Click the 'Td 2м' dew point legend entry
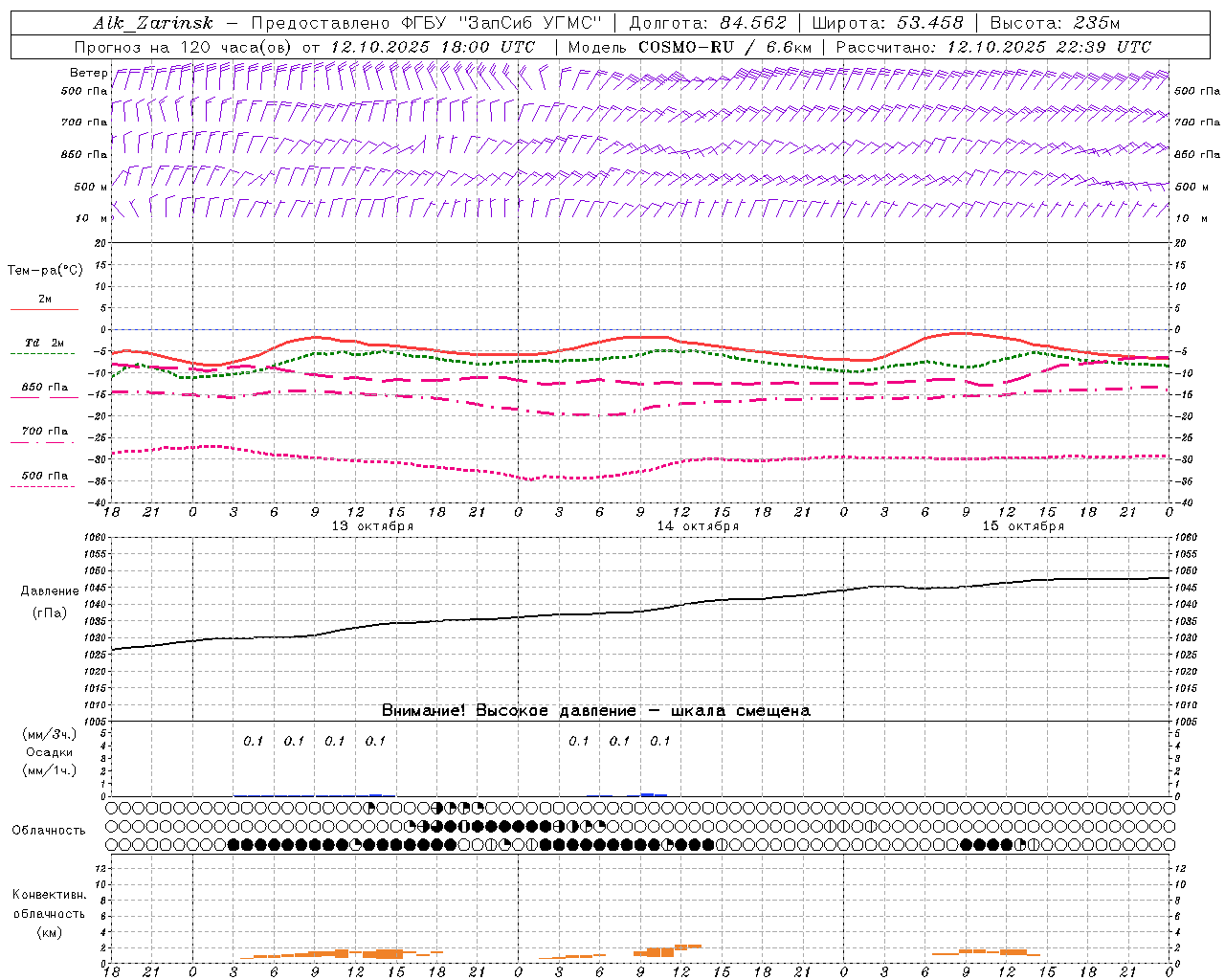This screenshot has height=980, width=1225. pos(44,343)
